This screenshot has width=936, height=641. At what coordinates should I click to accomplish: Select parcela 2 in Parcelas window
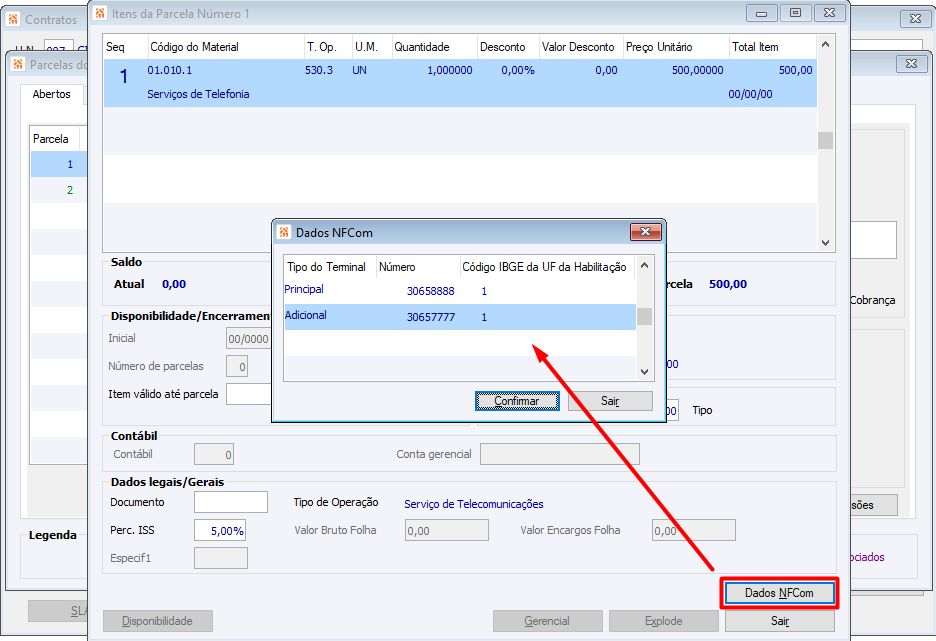59,190
